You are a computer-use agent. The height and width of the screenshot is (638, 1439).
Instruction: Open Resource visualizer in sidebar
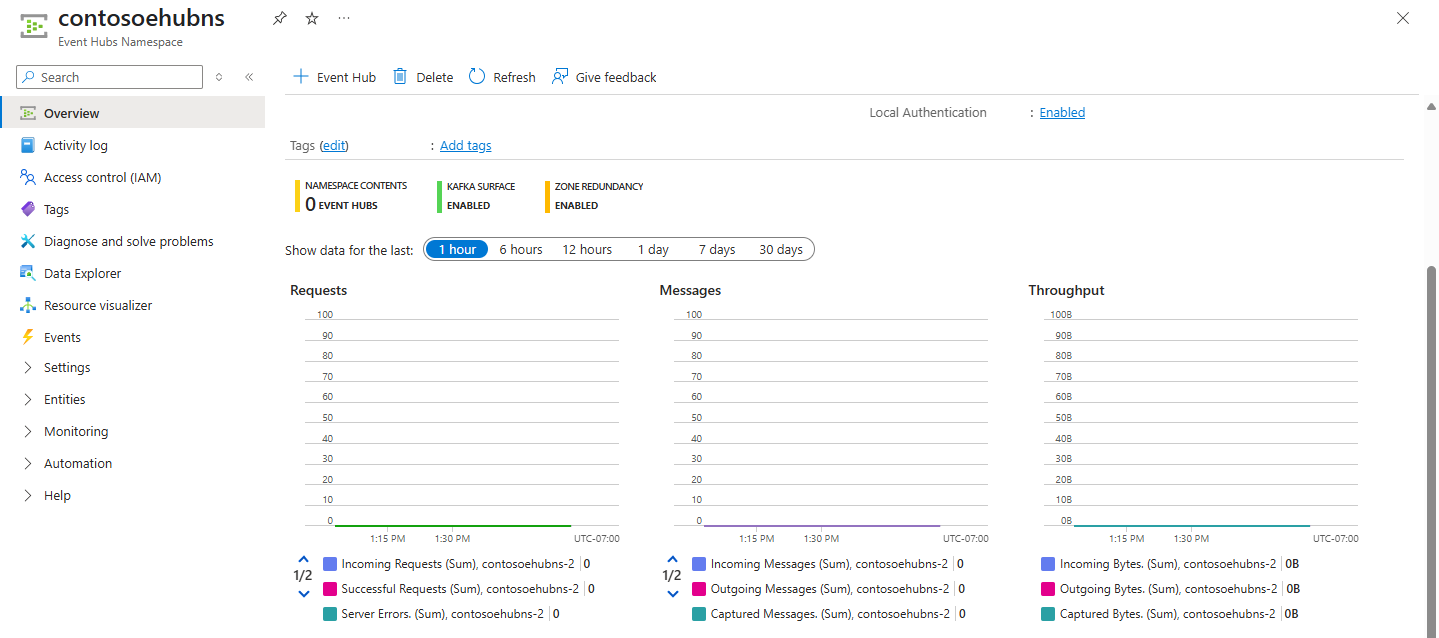click(x=98, y=305)
